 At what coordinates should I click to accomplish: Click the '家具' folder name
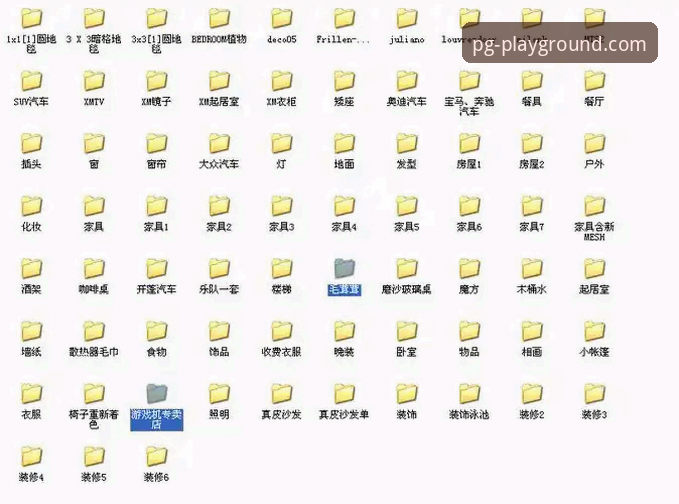(x=94, y=226)
